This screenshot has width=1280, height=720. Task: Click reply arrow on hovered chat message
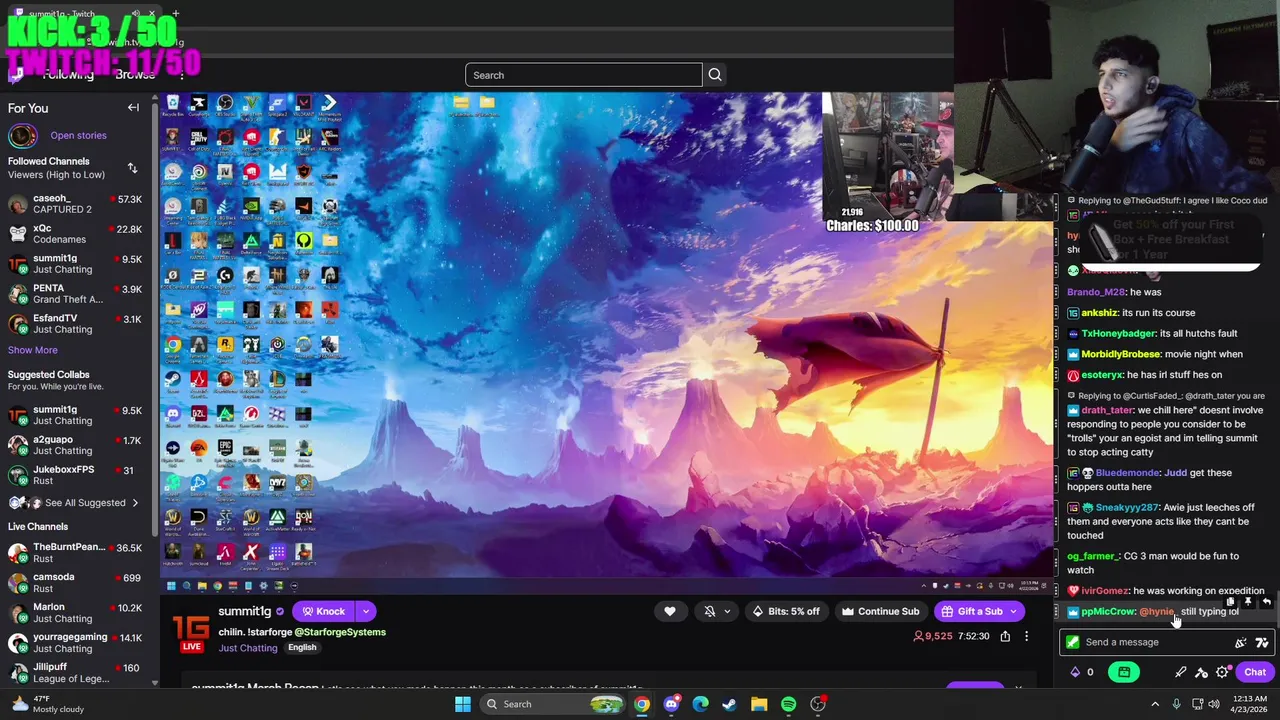tap(1267, 602)
